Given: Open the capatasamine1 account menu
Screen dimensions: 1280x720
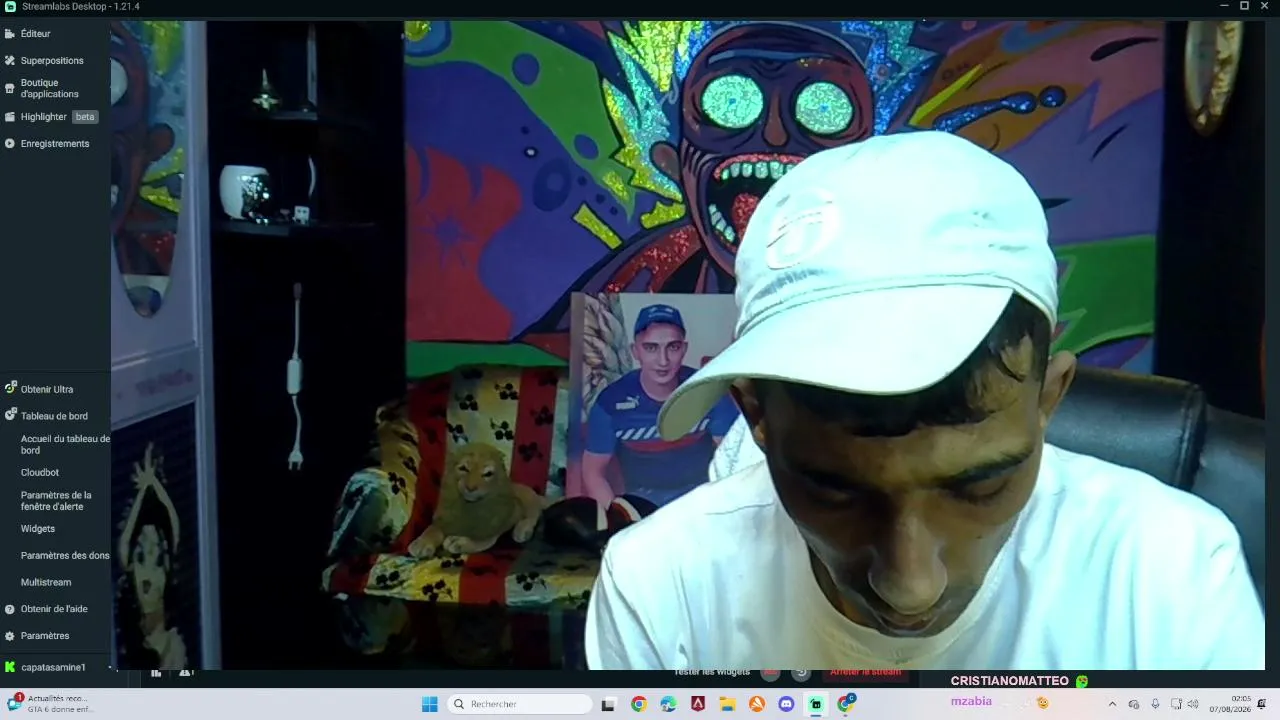Looking at the screenshot, I should tap(53, 667).
